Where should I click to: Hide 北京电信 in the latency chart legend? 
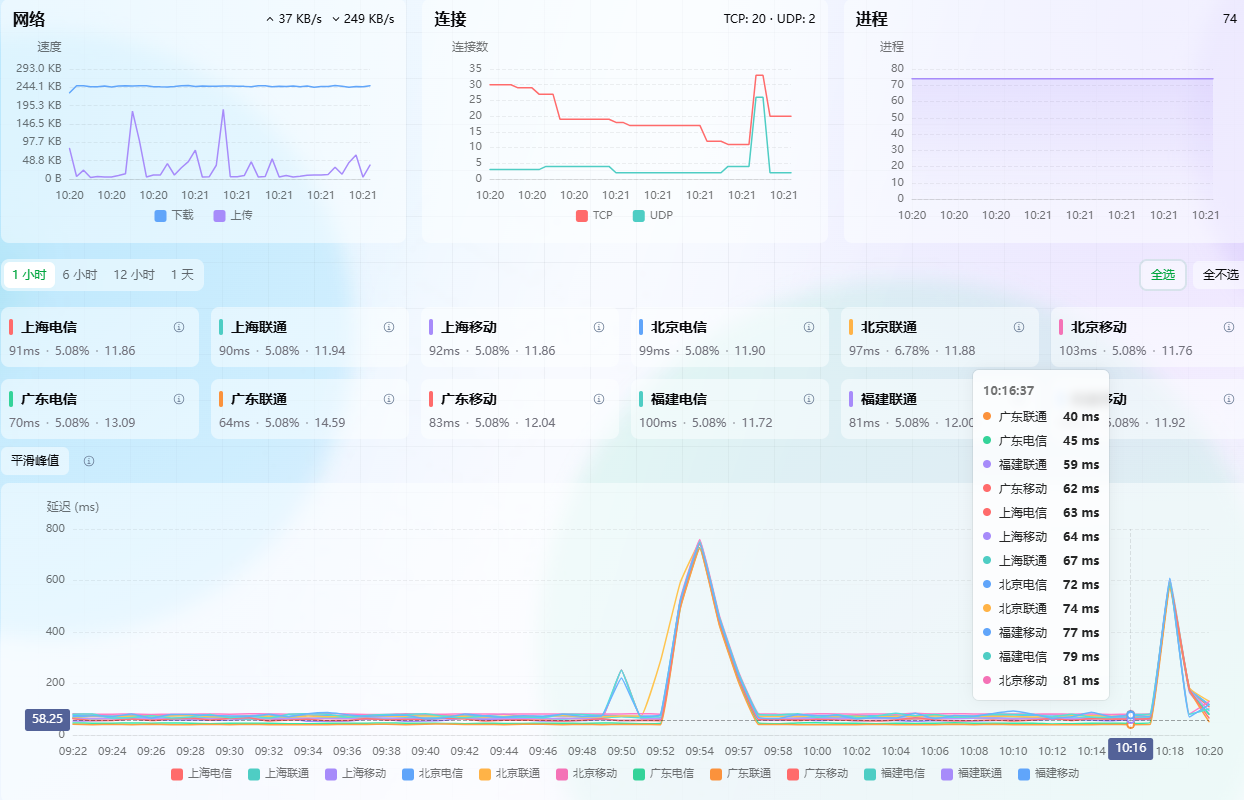coord(432,773)
